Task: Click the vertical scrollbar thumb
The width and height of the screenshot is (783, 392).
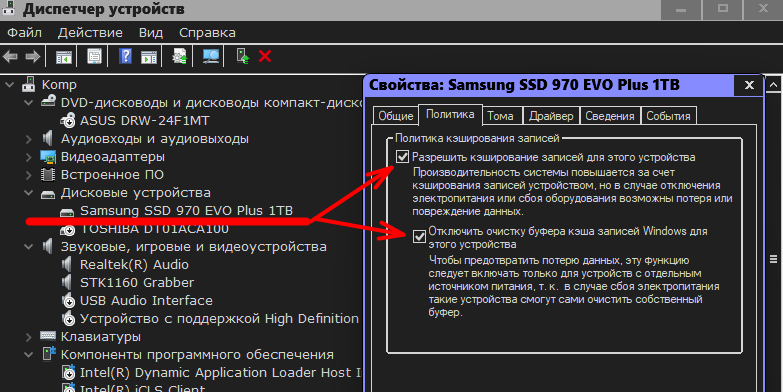Action: click(x=773, y=259)
